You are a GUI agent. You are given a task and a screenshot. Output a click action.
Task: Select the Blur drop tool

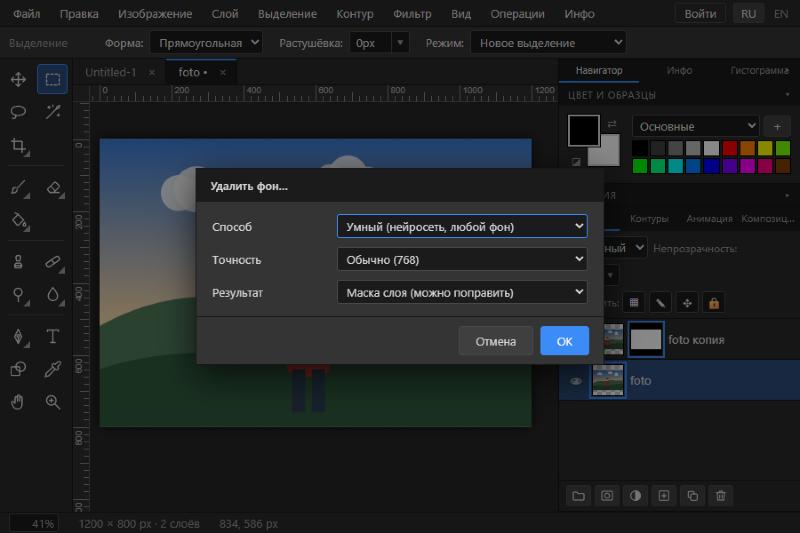(53, 295)
